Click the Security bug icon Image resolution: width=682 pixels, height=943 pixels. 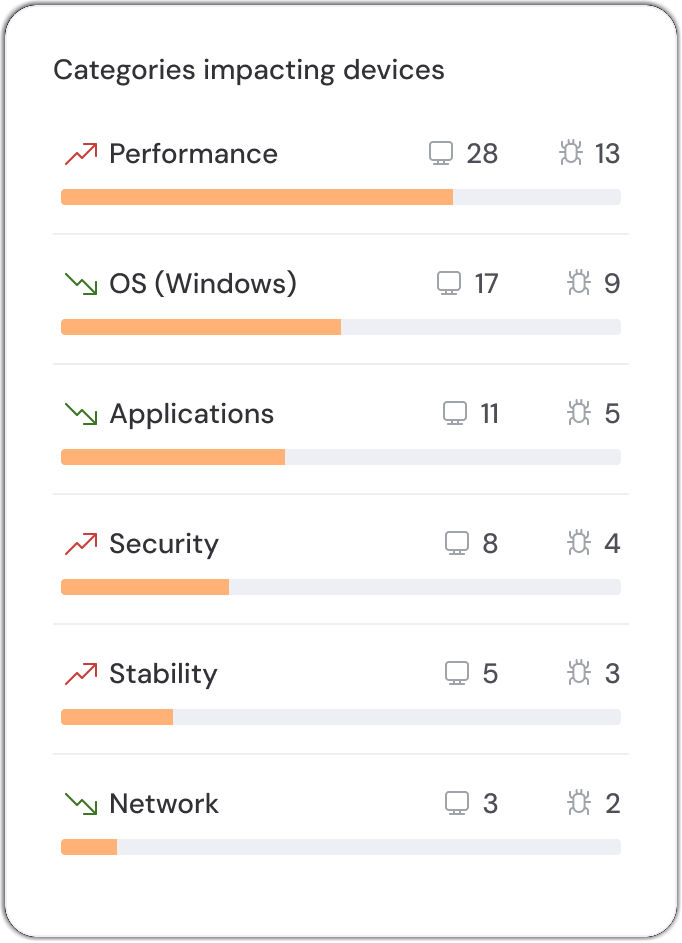(579, 544)
